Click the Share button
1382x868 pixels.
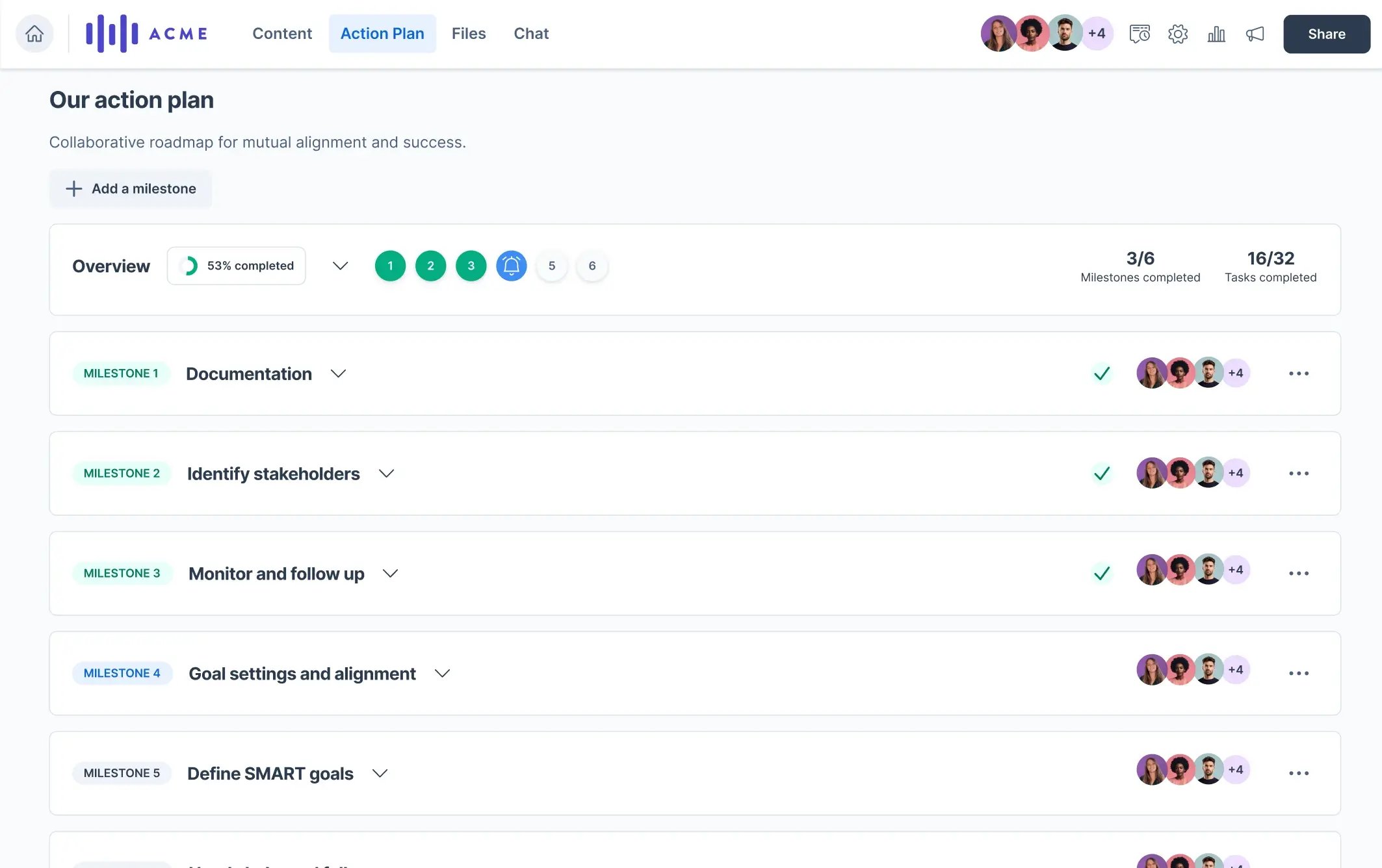click(x=1326, y=34)
